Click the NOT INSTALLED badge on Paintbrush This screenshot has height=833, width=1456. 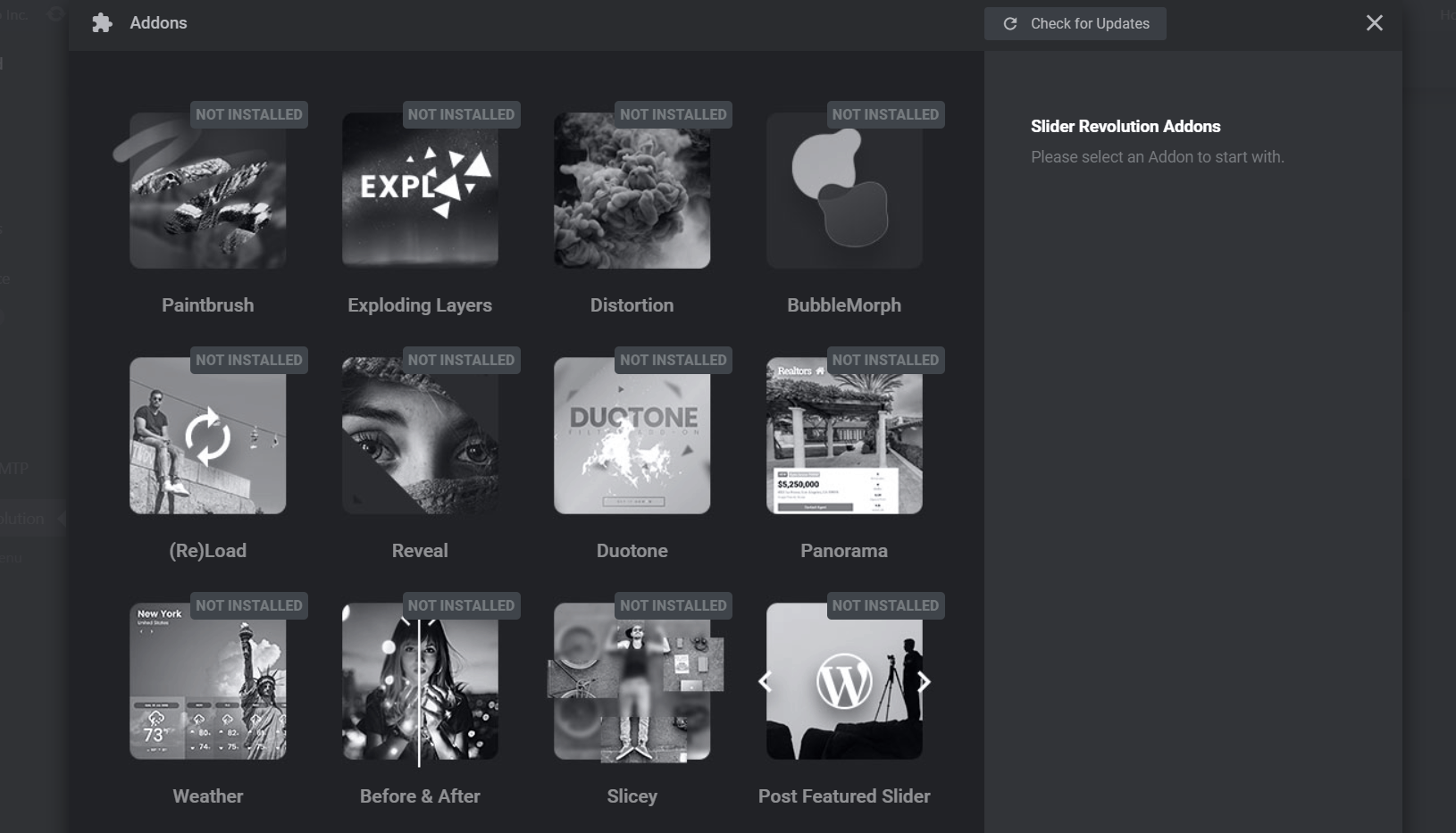[x=249, y=114]
